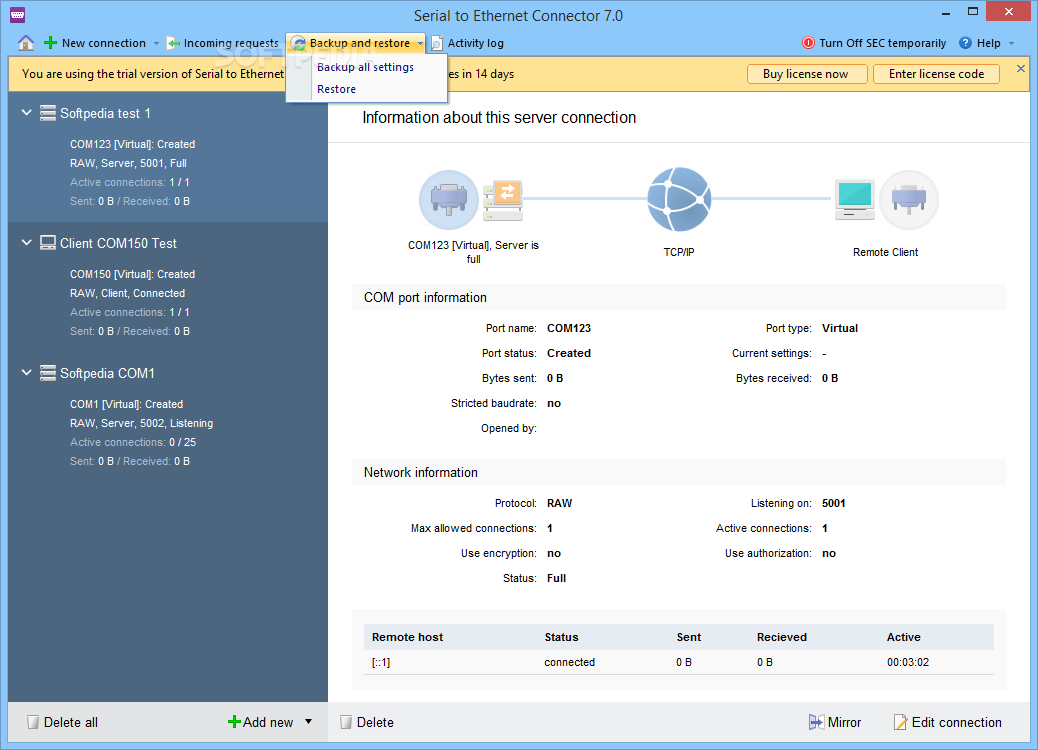Select Backup all settings menu entry
The height and width of the screenshot is (750, 1038).
pyautogui.click(x=365, y=67)
